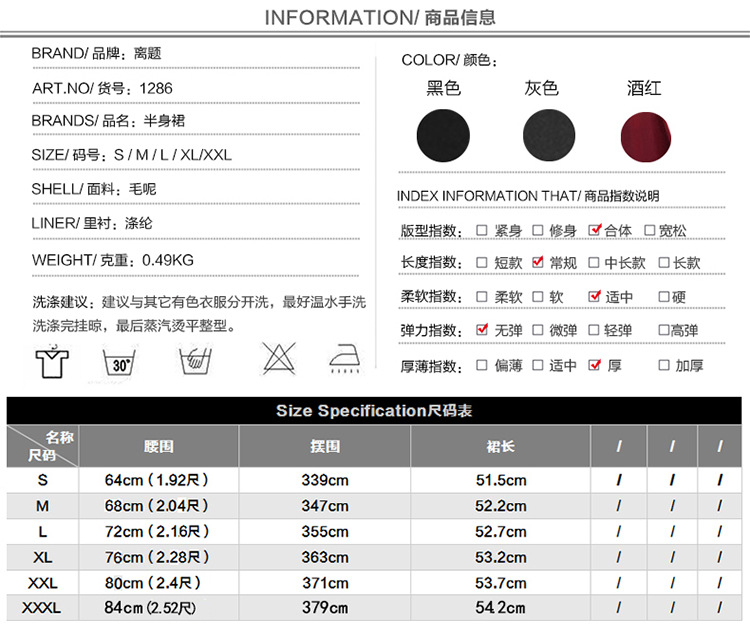
Task: Click the XXXL size row label
Action: pyautogui.click(x=42, y=608)
